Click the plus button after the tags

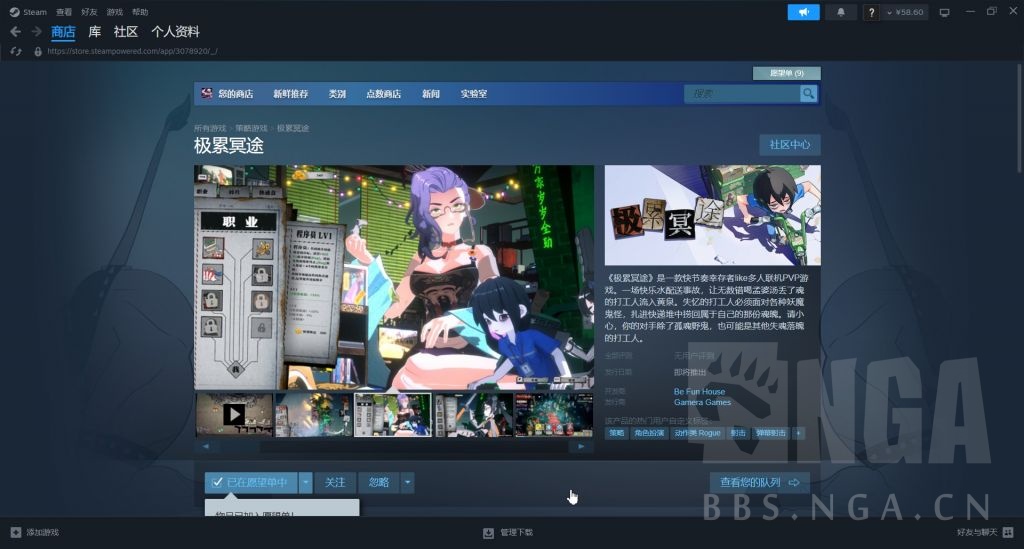[x=798, y=433]
